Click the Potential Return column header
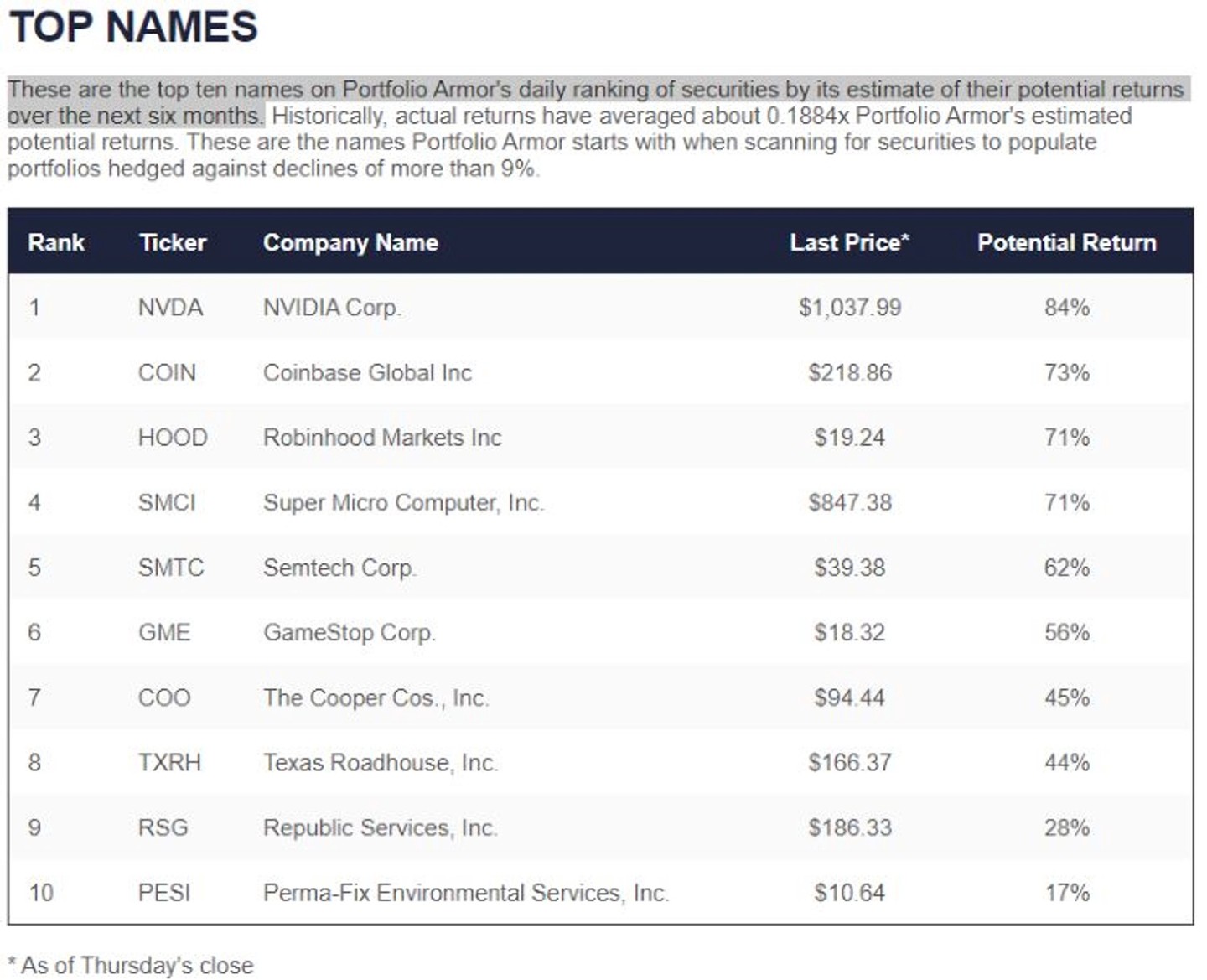Viewport: 1207px width, 980px height. click(1066, 243)
